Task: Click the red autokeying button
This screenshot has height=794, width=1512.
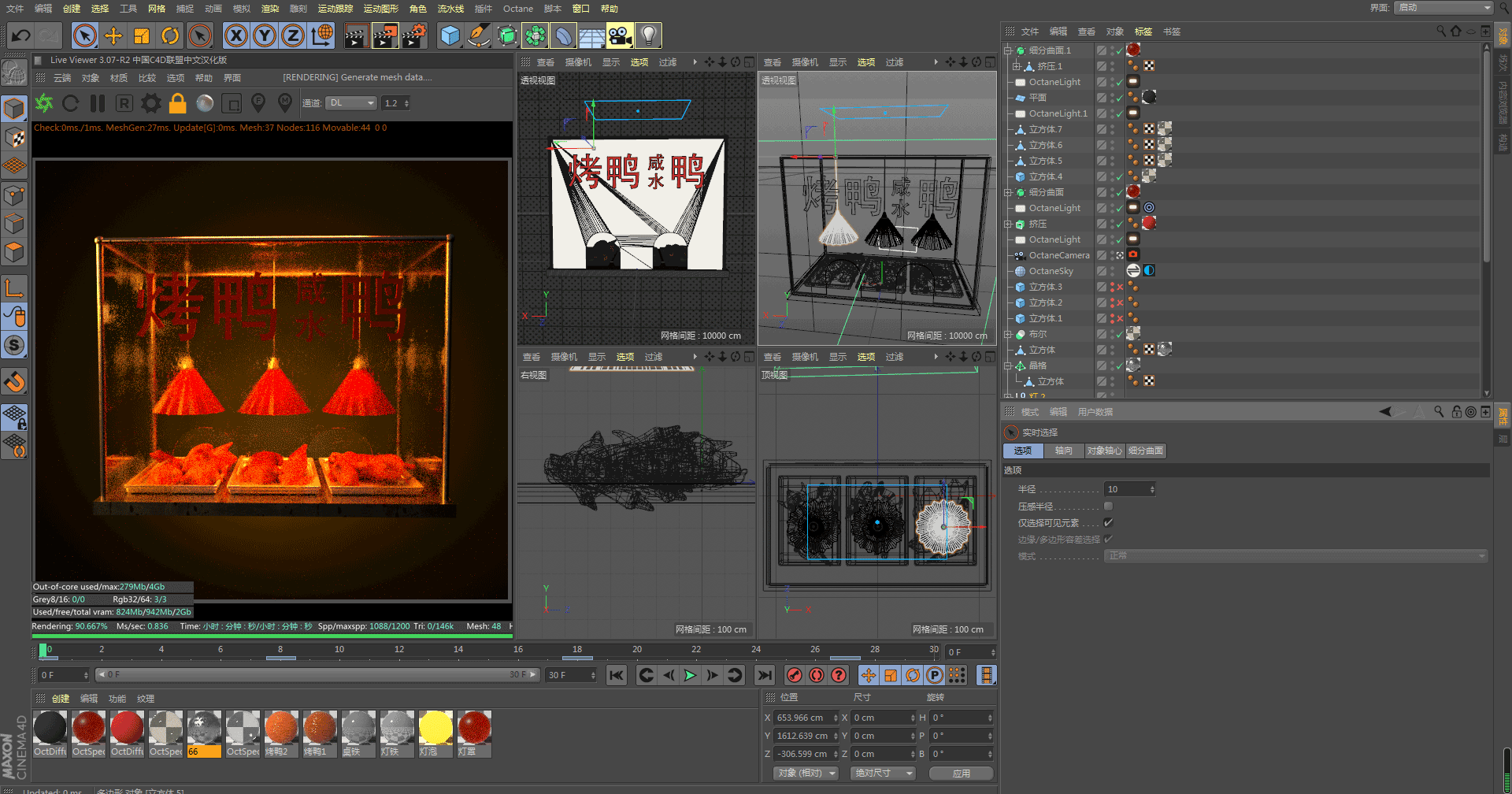Action: tap(817, 675)
